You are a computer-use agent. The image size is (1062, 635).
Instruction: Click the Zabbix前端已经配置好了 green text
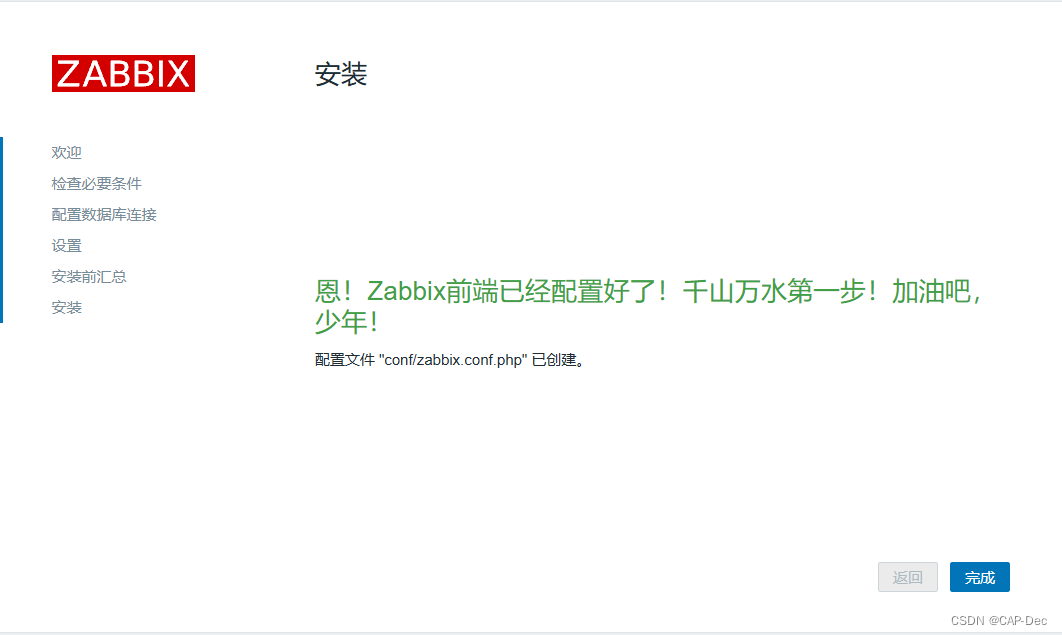coord(512,291)
